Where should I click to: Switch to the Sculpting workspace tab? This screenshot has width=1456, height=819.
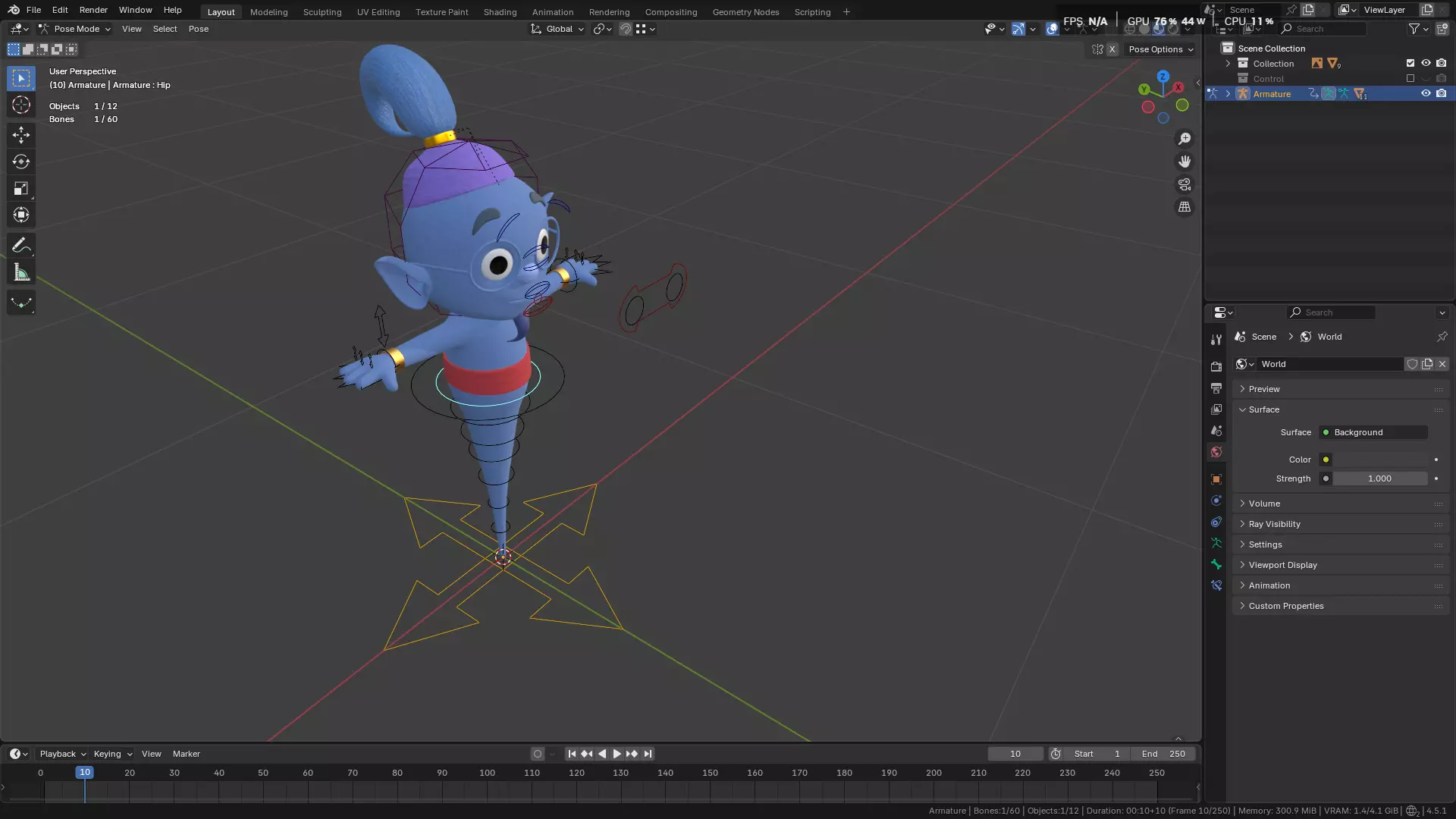tap(322, 11)
